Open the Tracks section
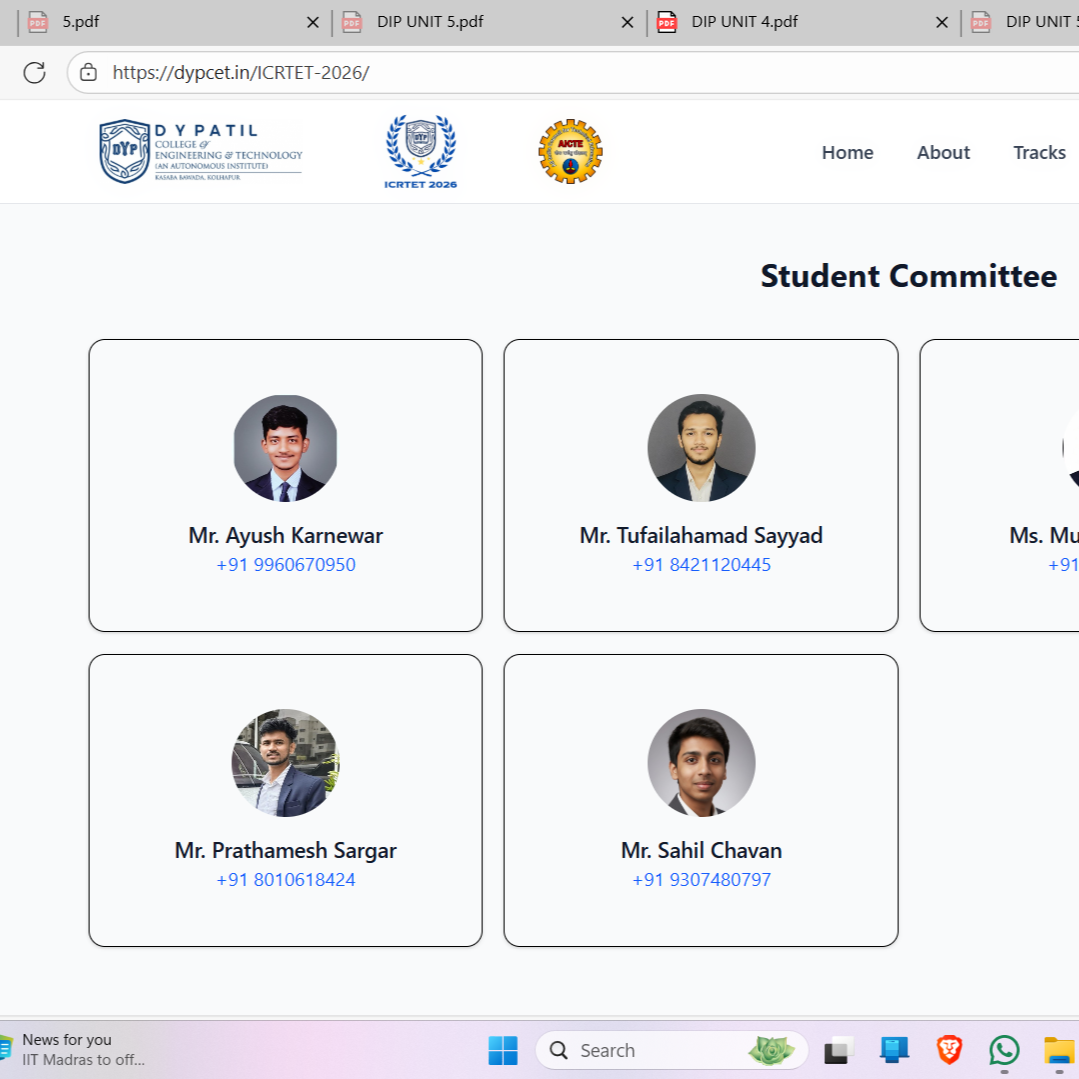Viewport: 1079px width, 1079px height. click(x=1039, y=152)
